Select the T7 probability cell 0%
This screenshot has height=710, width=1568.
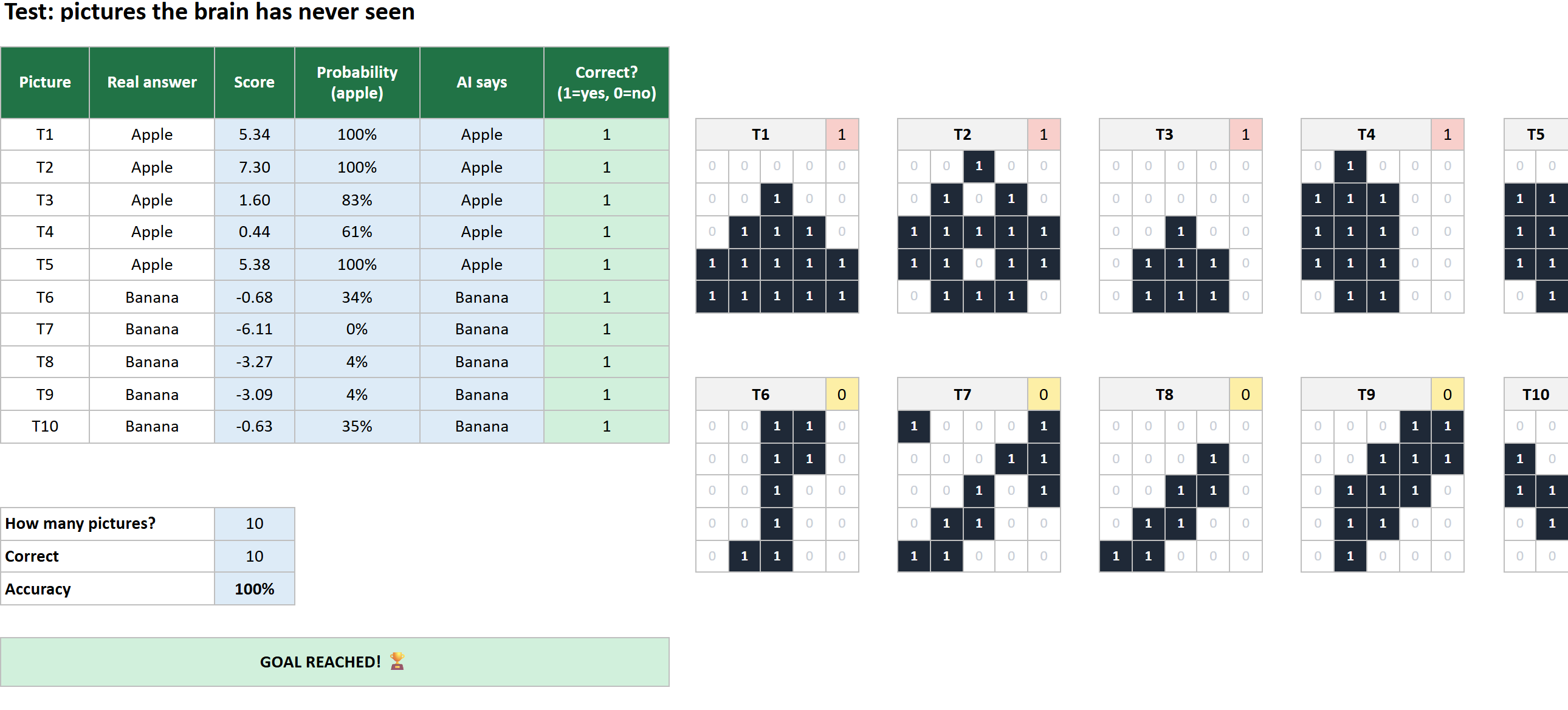357,329
